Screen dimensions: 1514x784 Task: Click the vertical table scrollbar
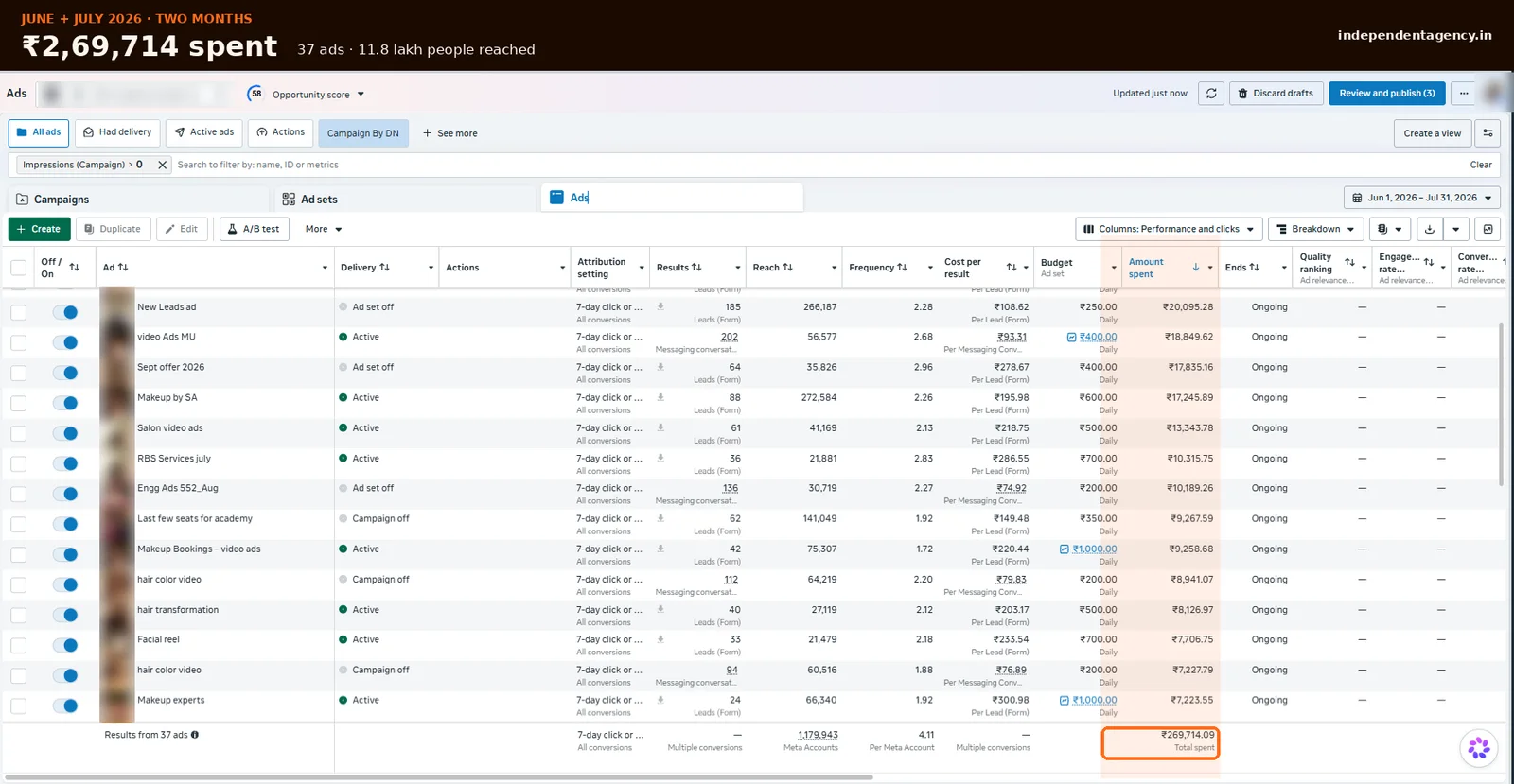[1501, 405]
